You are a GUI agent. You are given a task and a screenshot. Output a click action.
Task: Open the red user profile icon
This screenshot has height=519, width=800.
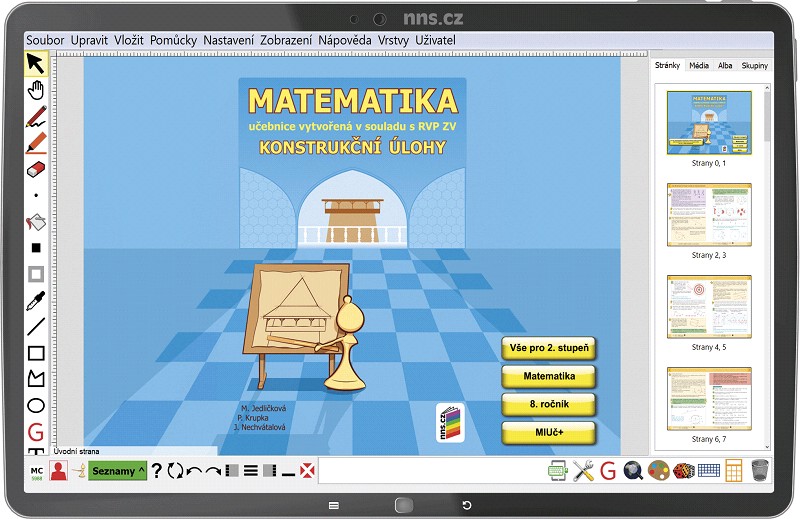click(59, 471)
